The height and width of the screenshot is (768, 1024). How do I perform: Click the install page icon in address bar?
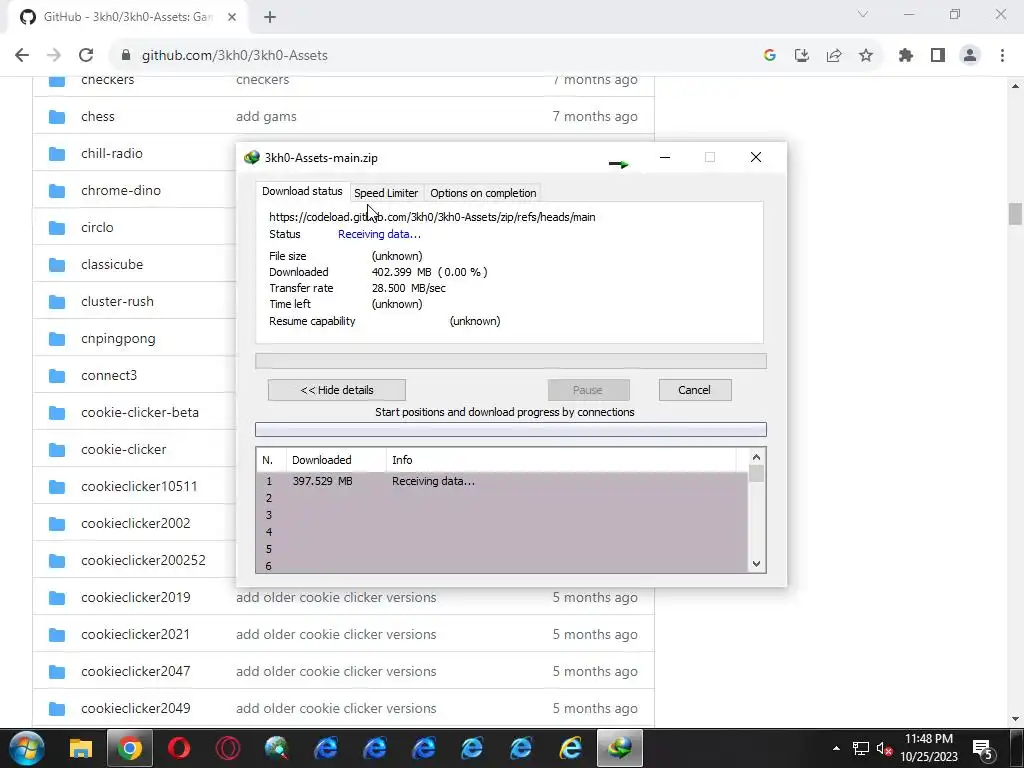802,56
